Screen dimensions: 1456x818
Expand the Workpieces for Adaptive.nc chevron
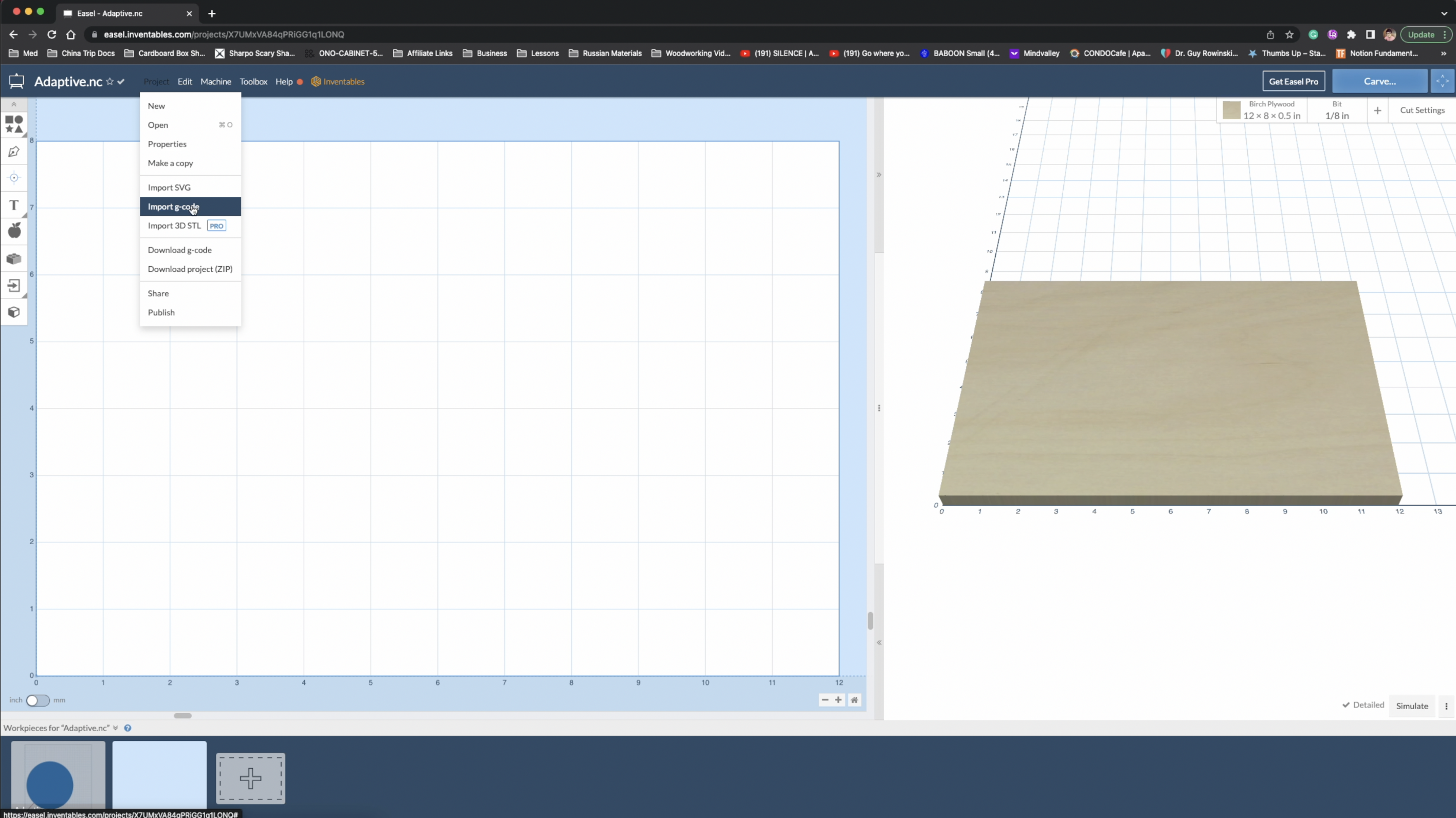click(115, 728)
